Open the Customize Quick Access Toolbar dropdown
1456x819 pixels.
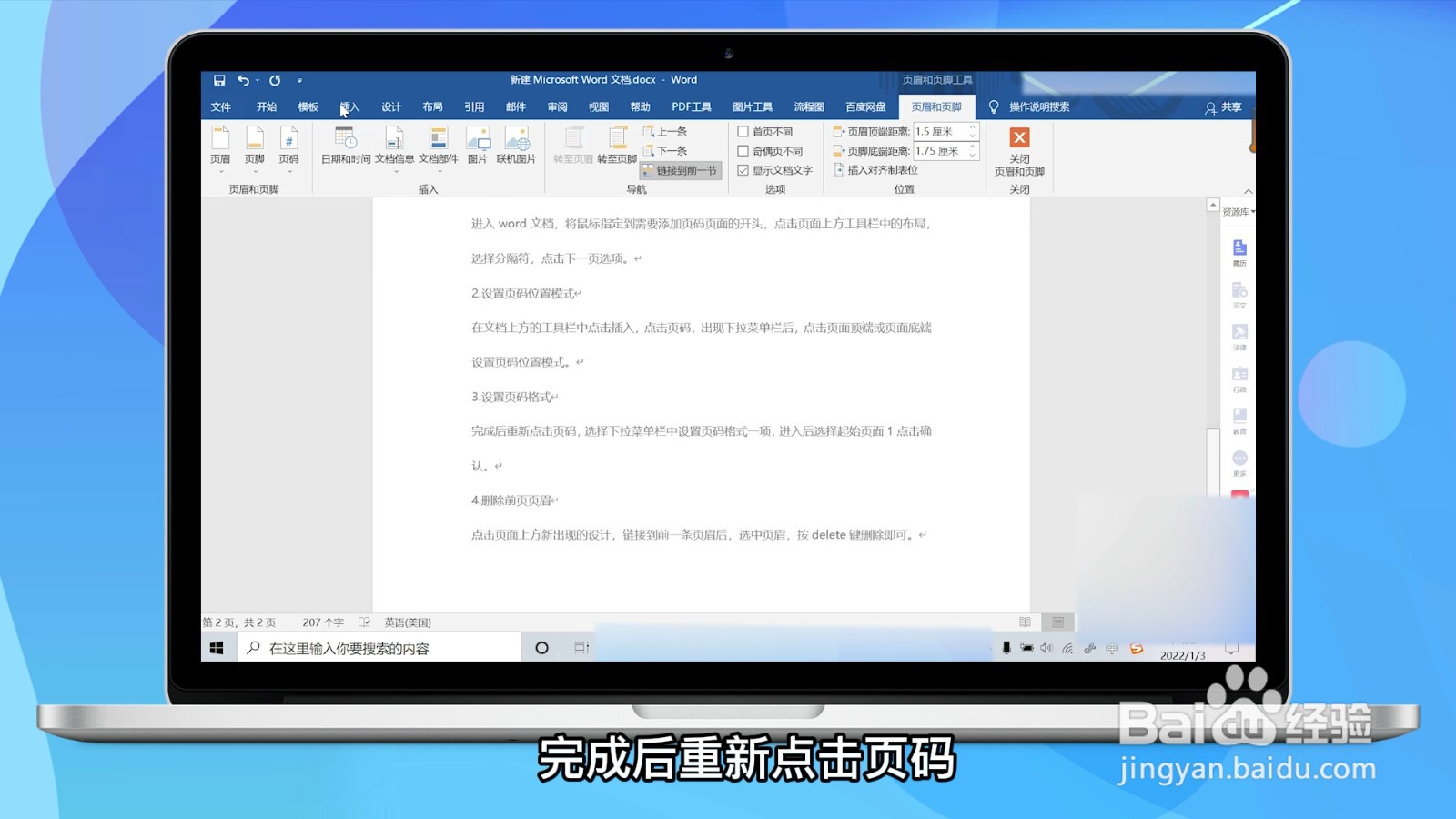[x=299, y=81]
